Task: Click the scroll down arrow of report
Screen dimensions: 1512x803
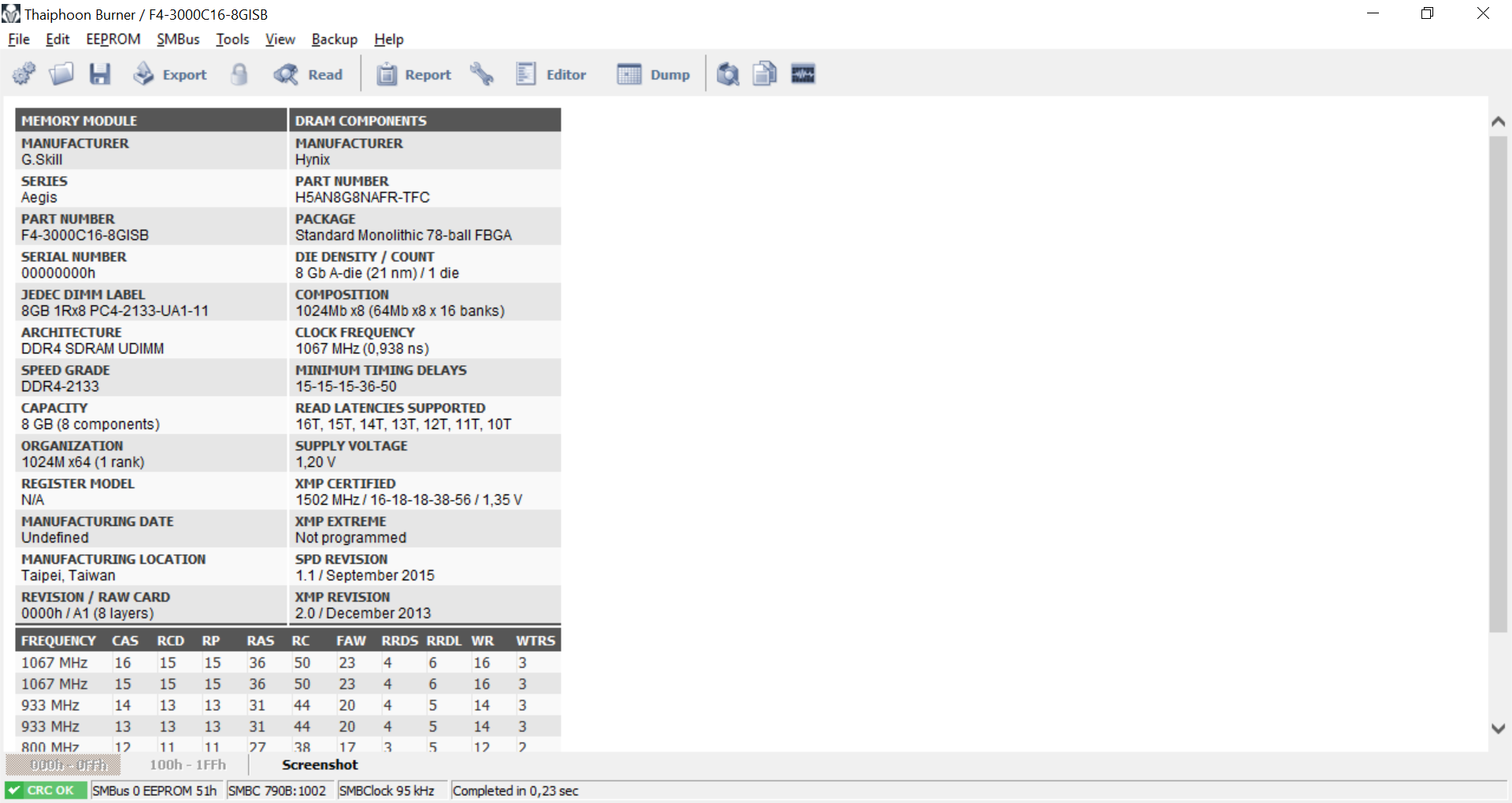Action: [1498, 729]
